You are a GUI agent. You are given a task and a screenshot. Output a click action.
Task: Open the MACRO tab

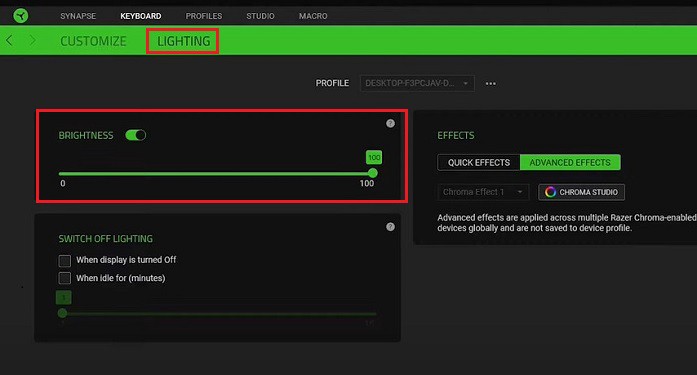pos(313,16)
